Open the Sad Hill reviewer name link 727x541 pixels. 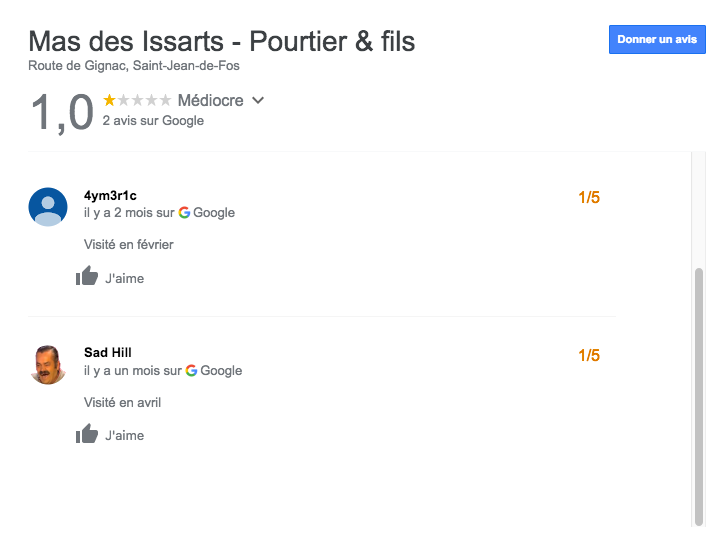[x=108, y=352]
